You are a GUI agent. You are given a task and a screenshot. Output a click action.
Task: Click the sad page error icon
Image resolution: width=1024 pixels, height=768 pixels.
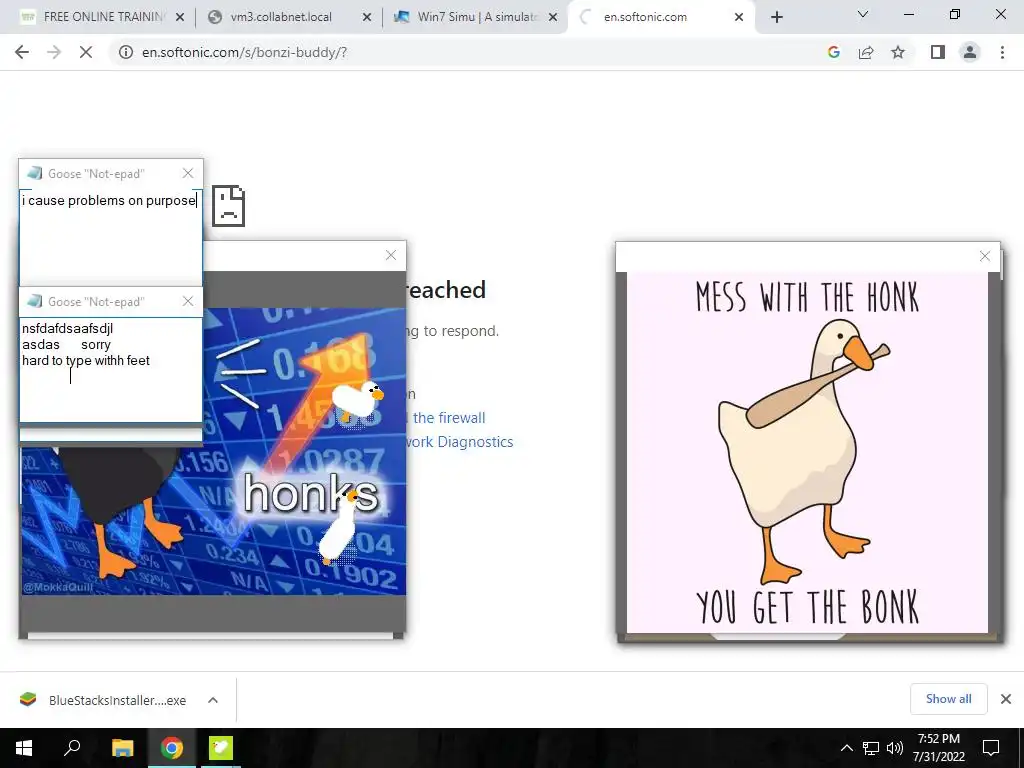pos(229,206)
